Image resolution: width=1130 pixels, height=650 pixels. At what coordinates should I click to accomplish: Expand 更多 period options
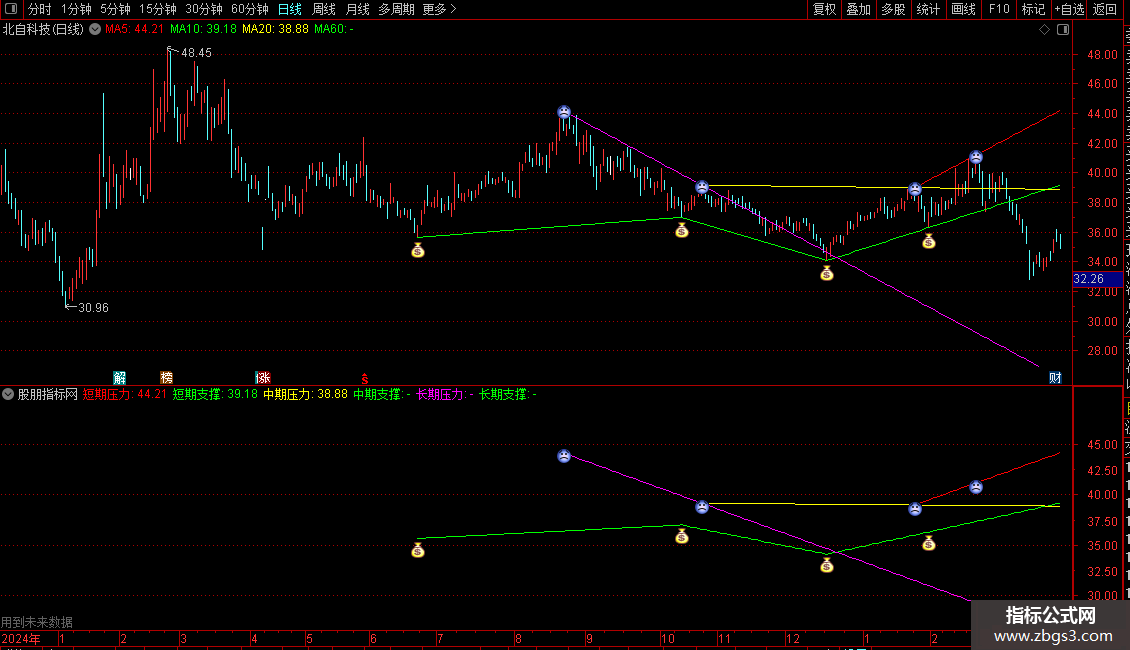click(439, 9)
